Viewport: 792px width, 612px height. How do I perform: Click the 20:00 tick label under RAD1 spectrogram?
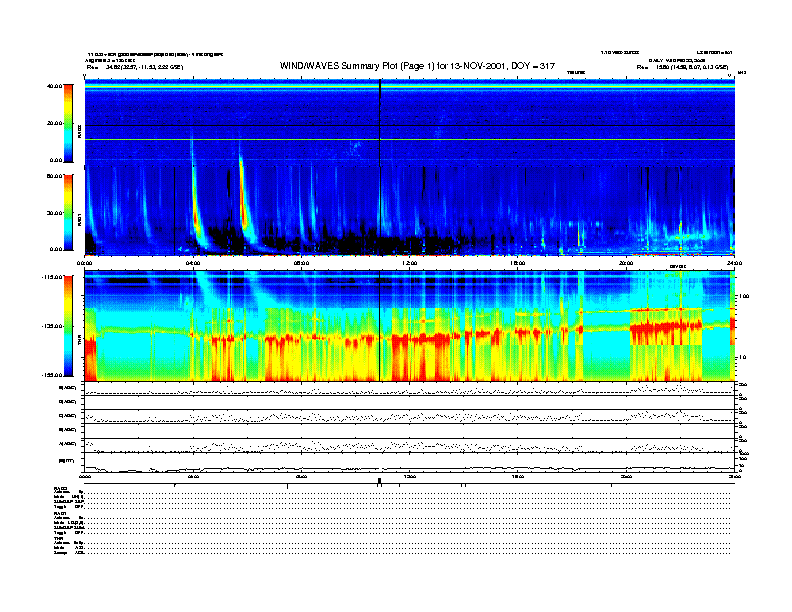(x=626, y=263)
